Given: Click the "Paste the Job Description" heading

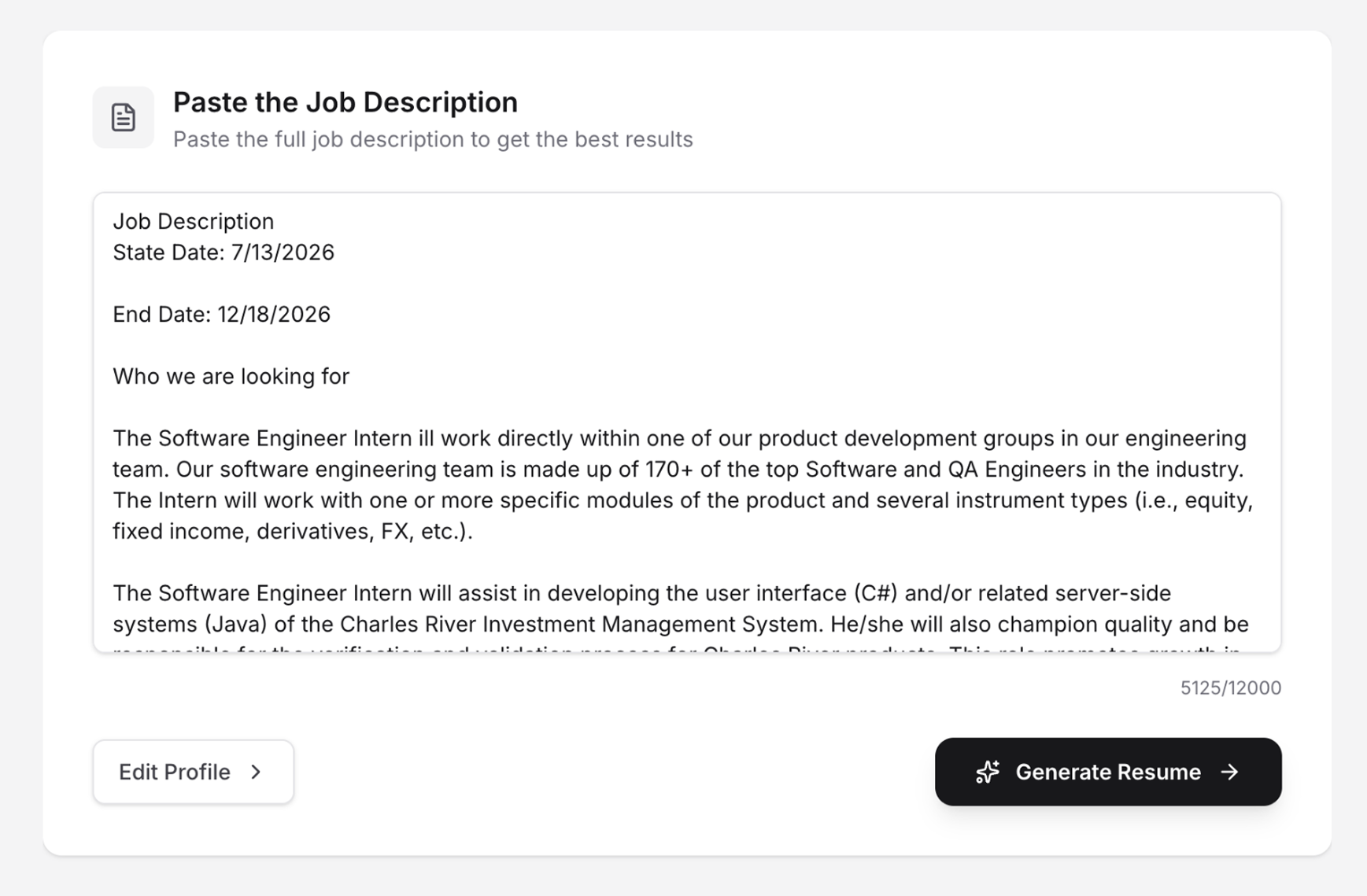Looking at the screenshot, I should pyautogui.click(x=345, y=102).
